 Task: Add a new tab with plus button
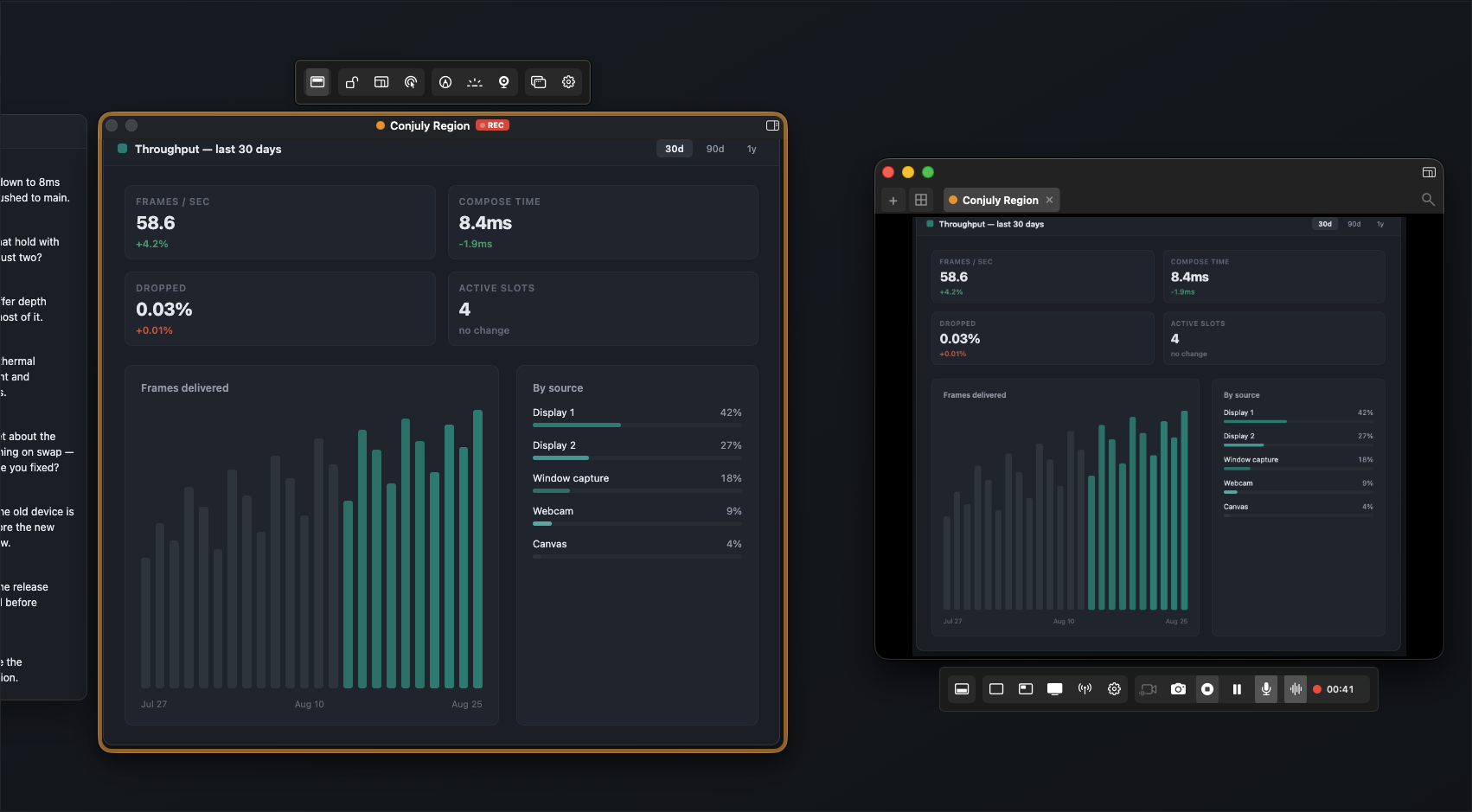(893, 200)
